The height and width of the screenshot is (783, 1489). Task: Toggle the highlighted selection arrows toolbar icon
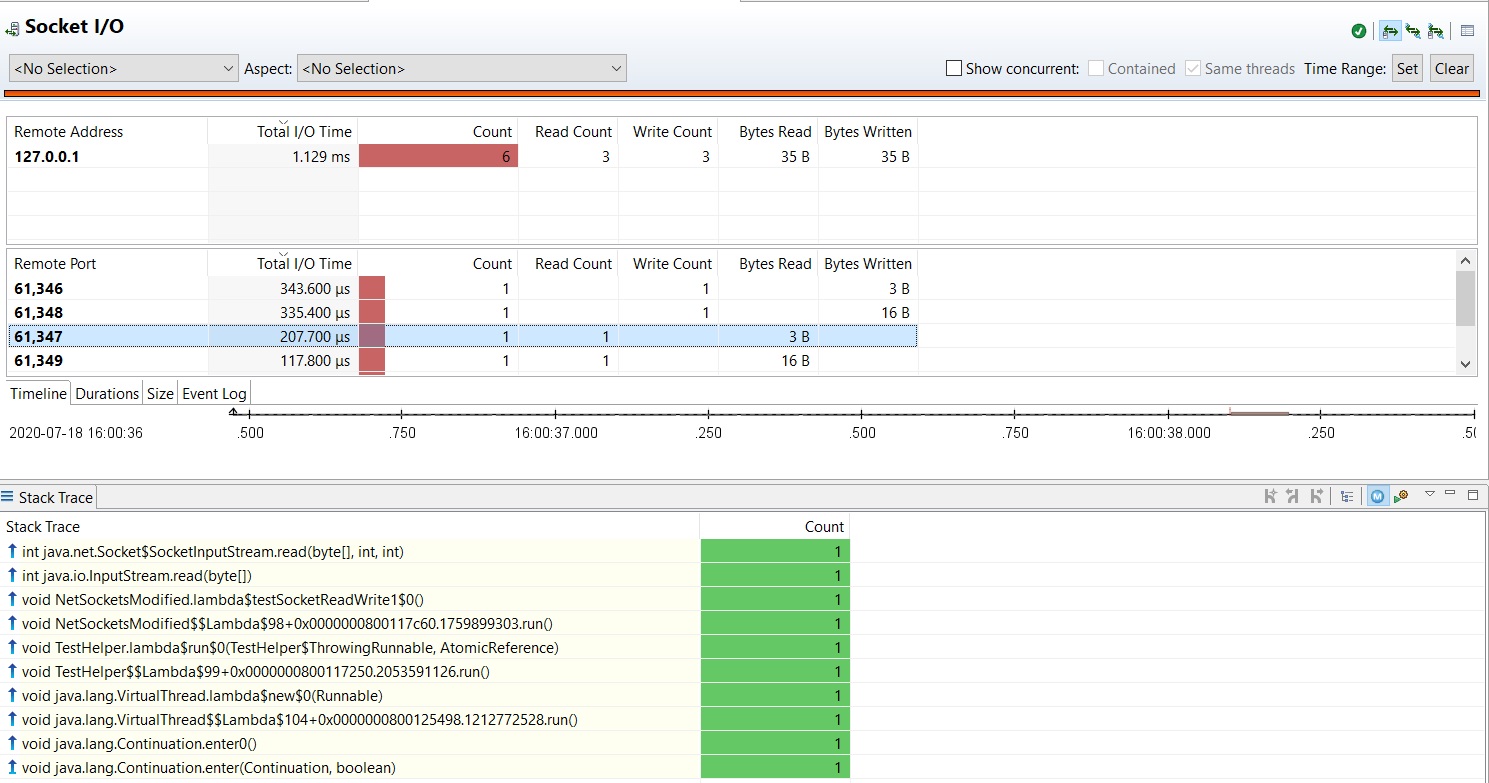(1389, 31)
